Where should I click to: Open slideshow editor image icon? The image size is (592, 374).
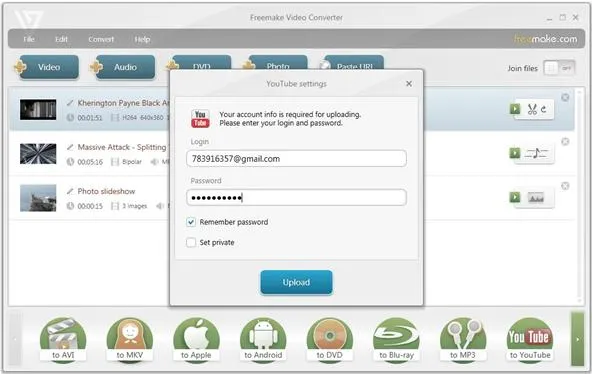pyautogui.click(x=536, y=197)
